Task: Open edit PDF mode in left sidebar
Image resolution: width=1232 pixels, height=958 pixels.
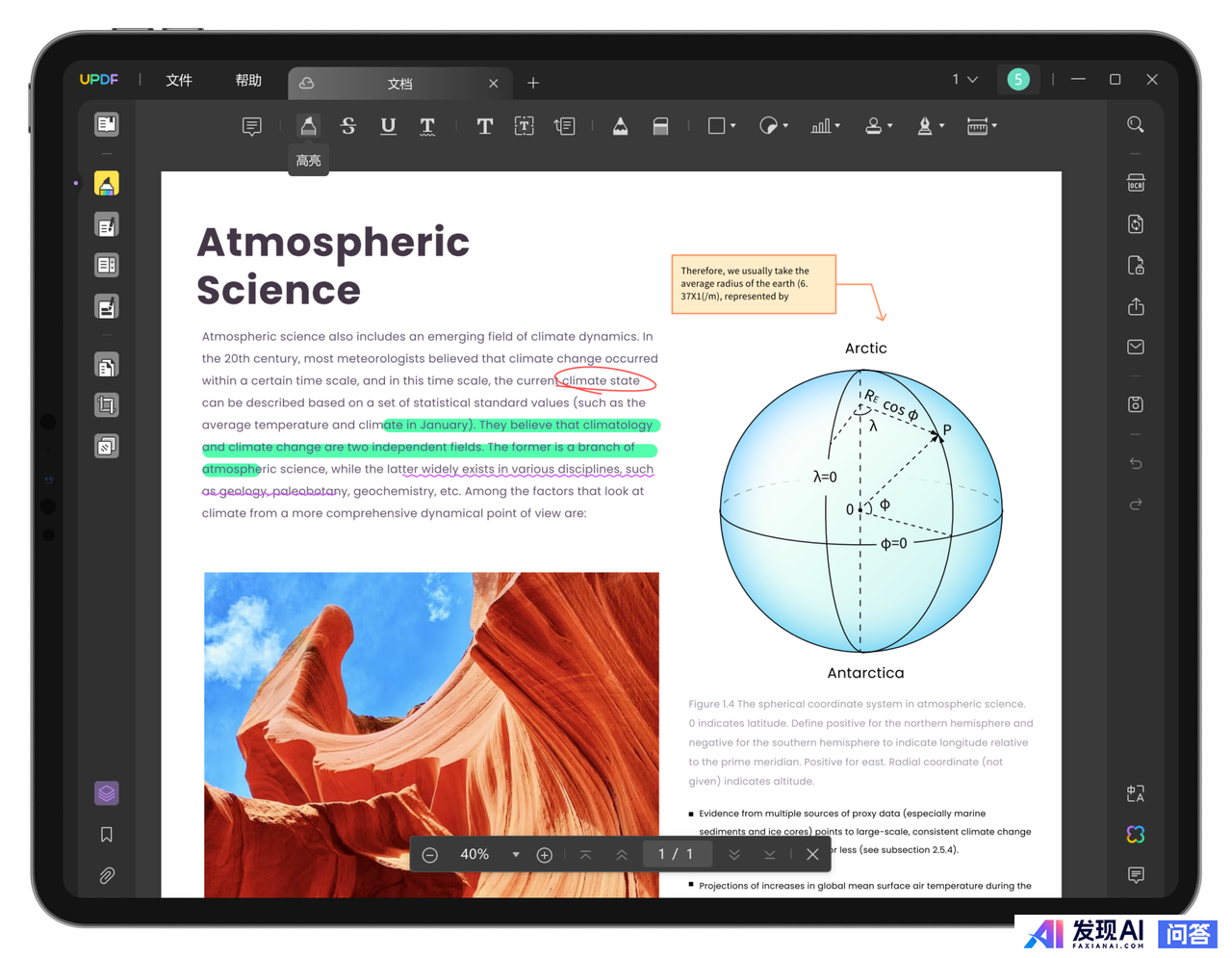Action: click(107, 225)
